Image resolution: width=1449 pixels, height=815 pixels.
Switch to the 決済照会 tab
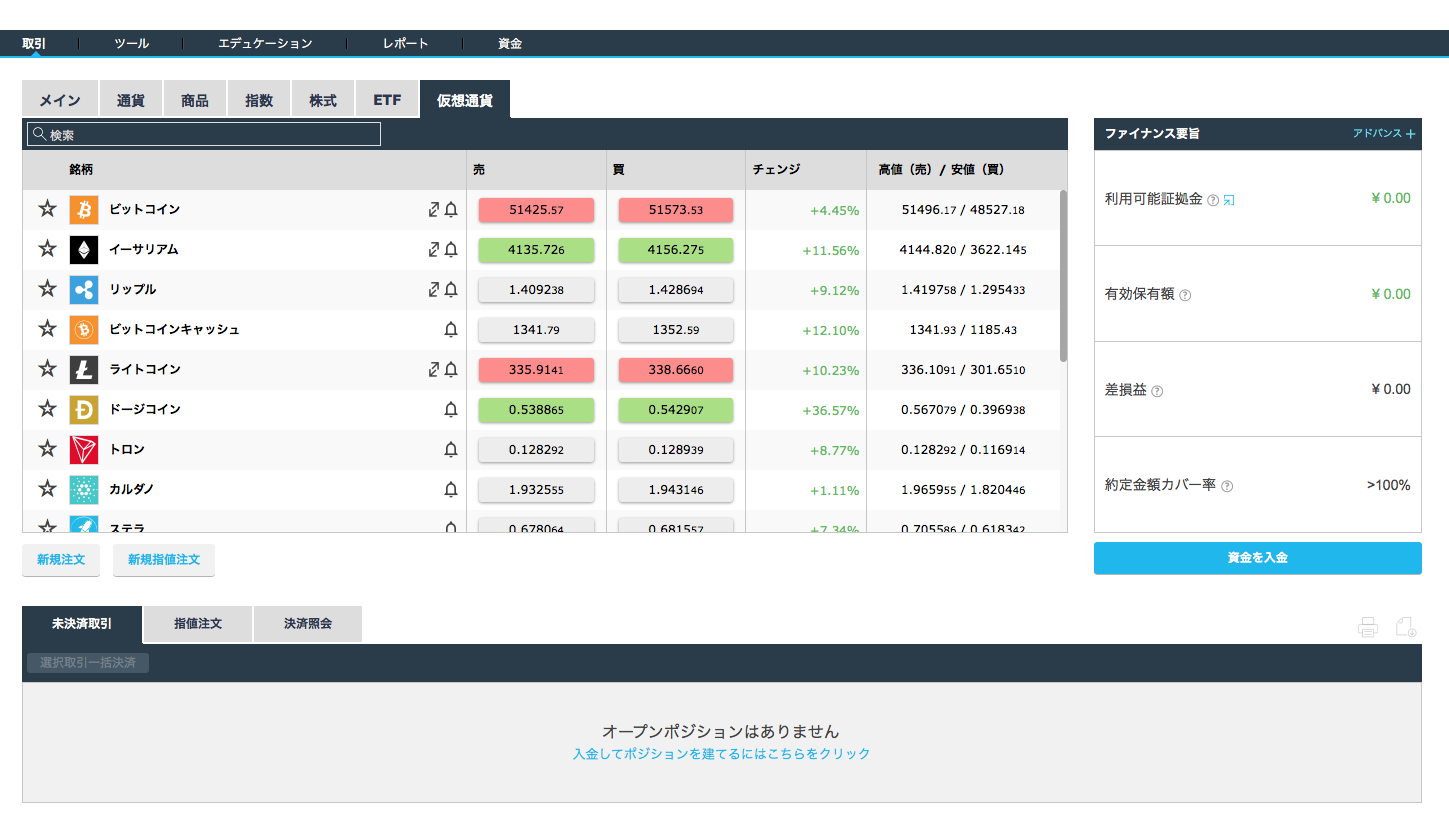click(x=307, y=624)
